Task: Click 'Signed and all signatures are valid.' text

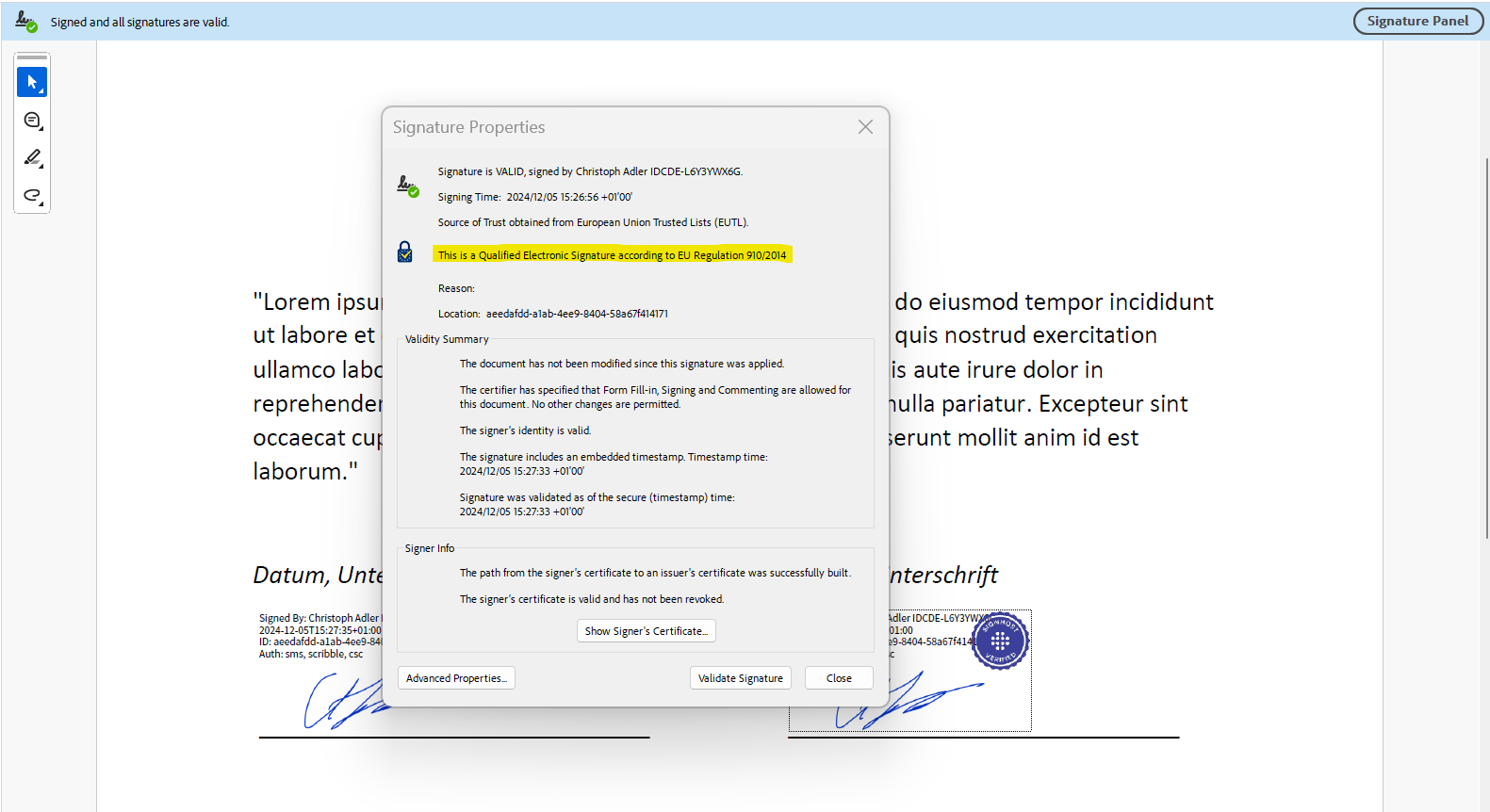Action: pyautogui.click(x=139, y=22)
